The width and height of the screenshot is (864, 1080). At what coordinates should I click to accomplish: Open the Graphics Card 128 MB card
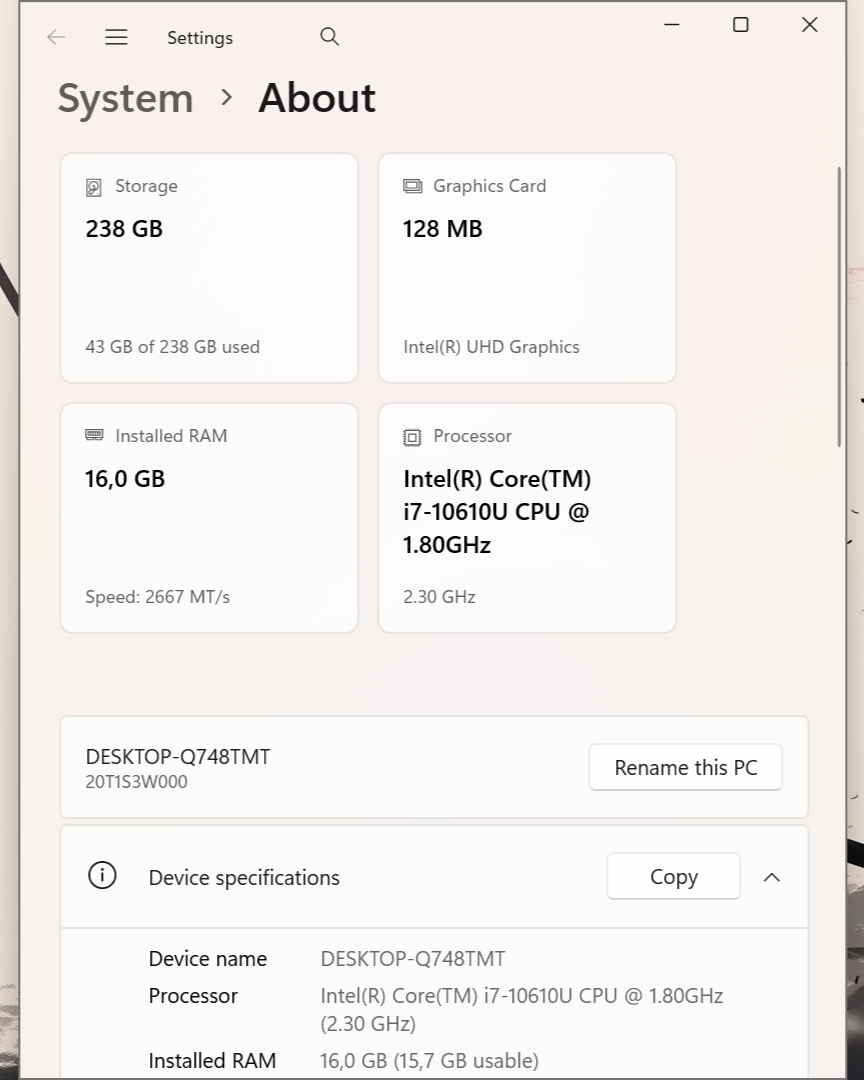coord(527,268)
